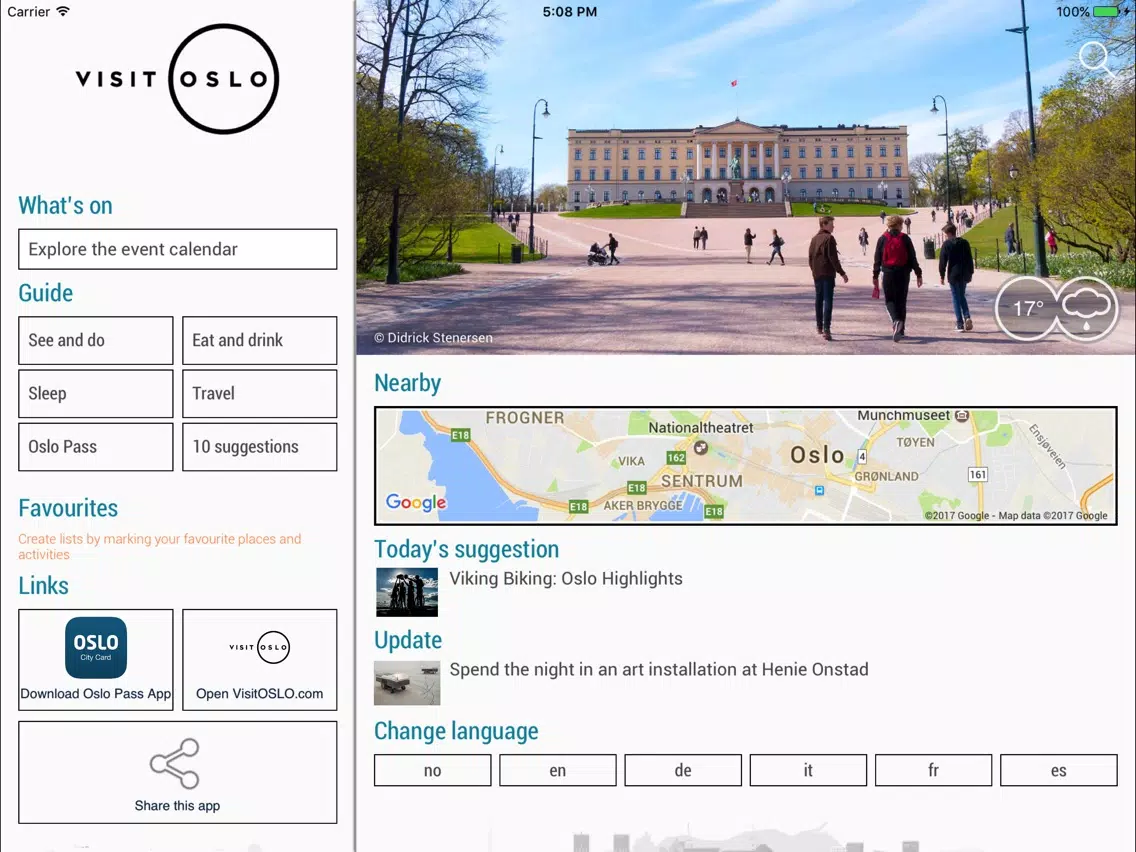The image size is (1136, 852).
Task: Open the Eat and drink guide
Action: [259, 341]
